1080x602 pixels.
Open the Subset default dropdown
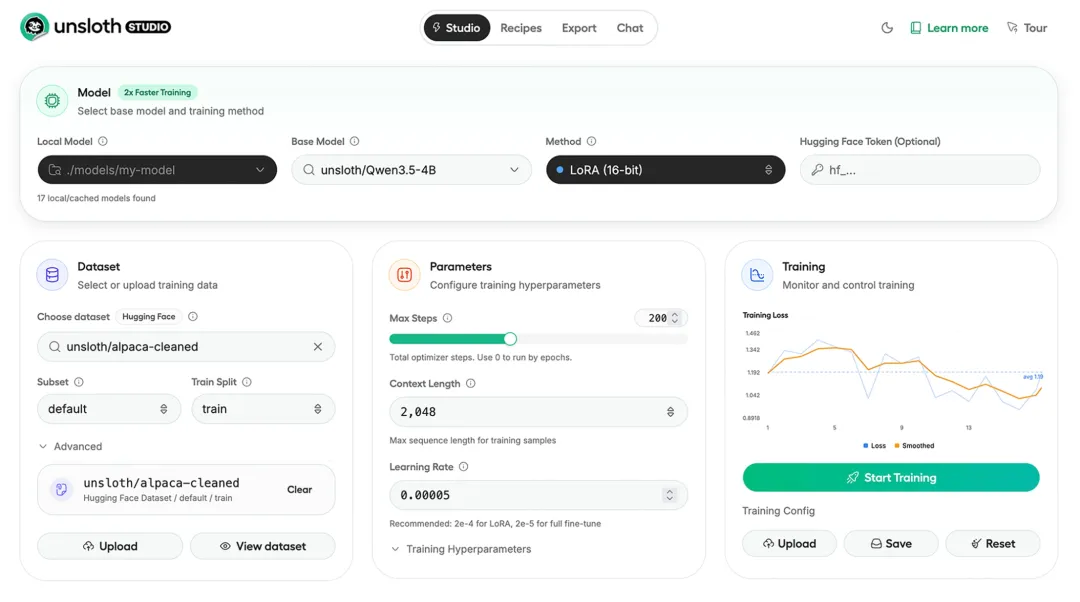click(x=109, y=409)
